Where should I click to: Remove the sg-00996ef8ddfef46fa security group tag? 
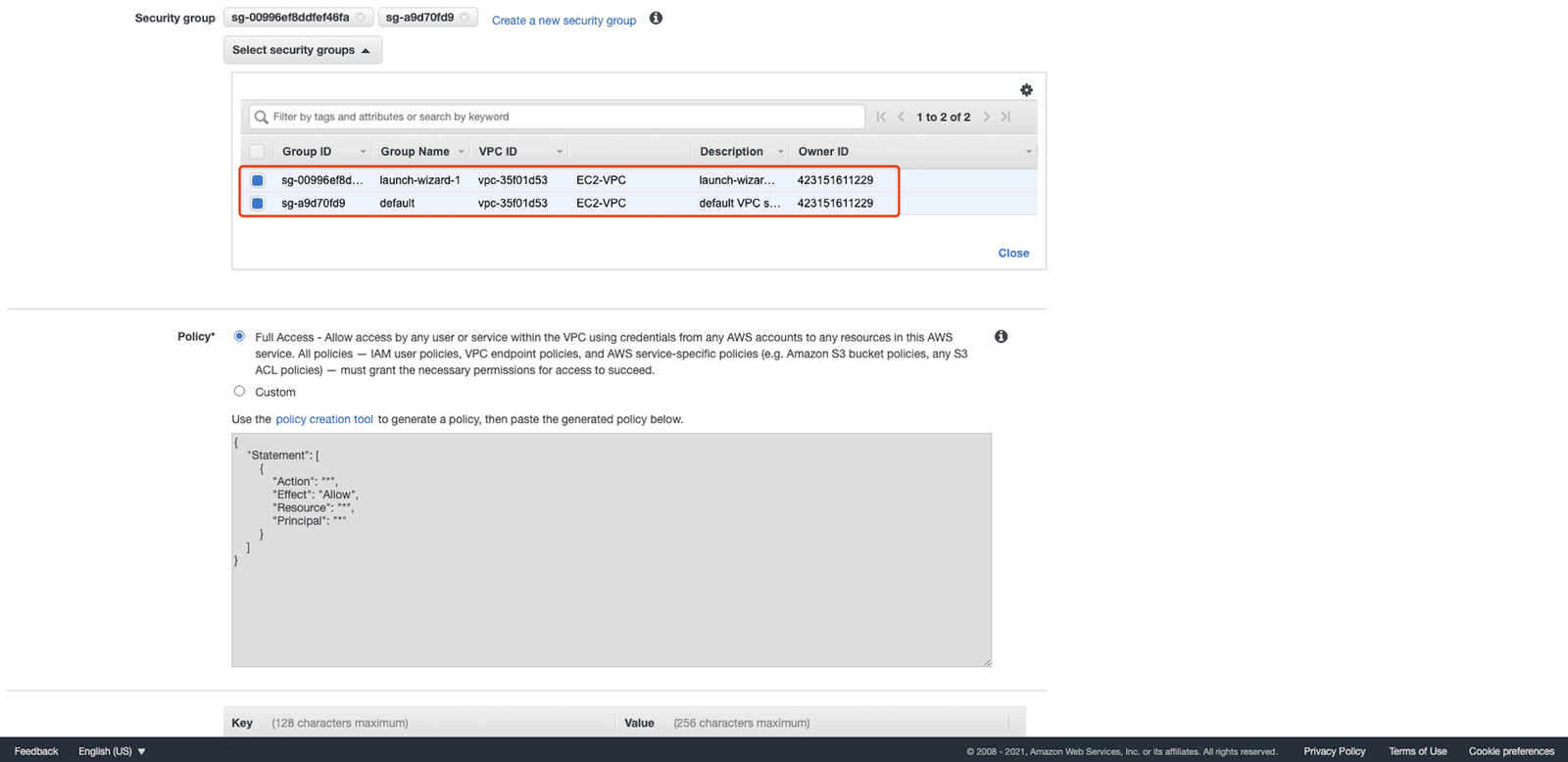click(x=361, y=18)
